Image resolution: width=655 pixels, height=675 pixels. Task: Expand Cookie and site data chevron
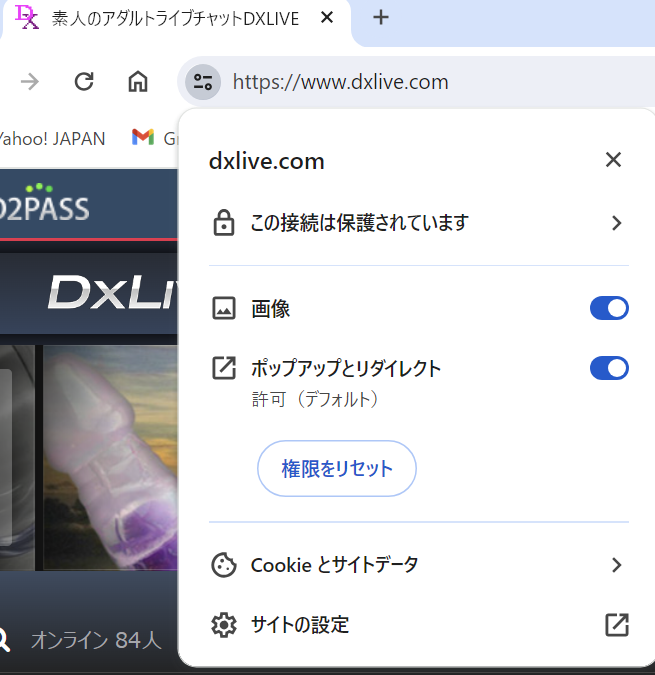coord(617,565)
